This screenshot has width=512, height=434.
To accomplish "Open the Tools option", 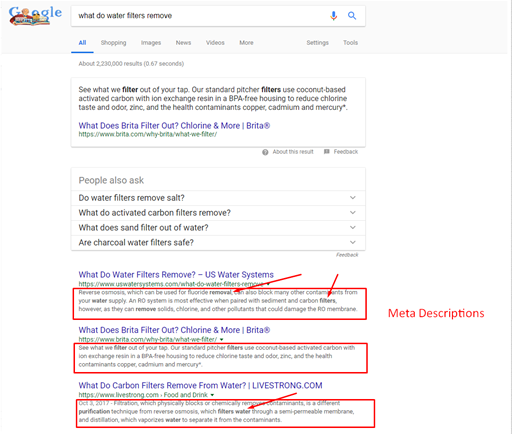I will click(x=350, y=43).
